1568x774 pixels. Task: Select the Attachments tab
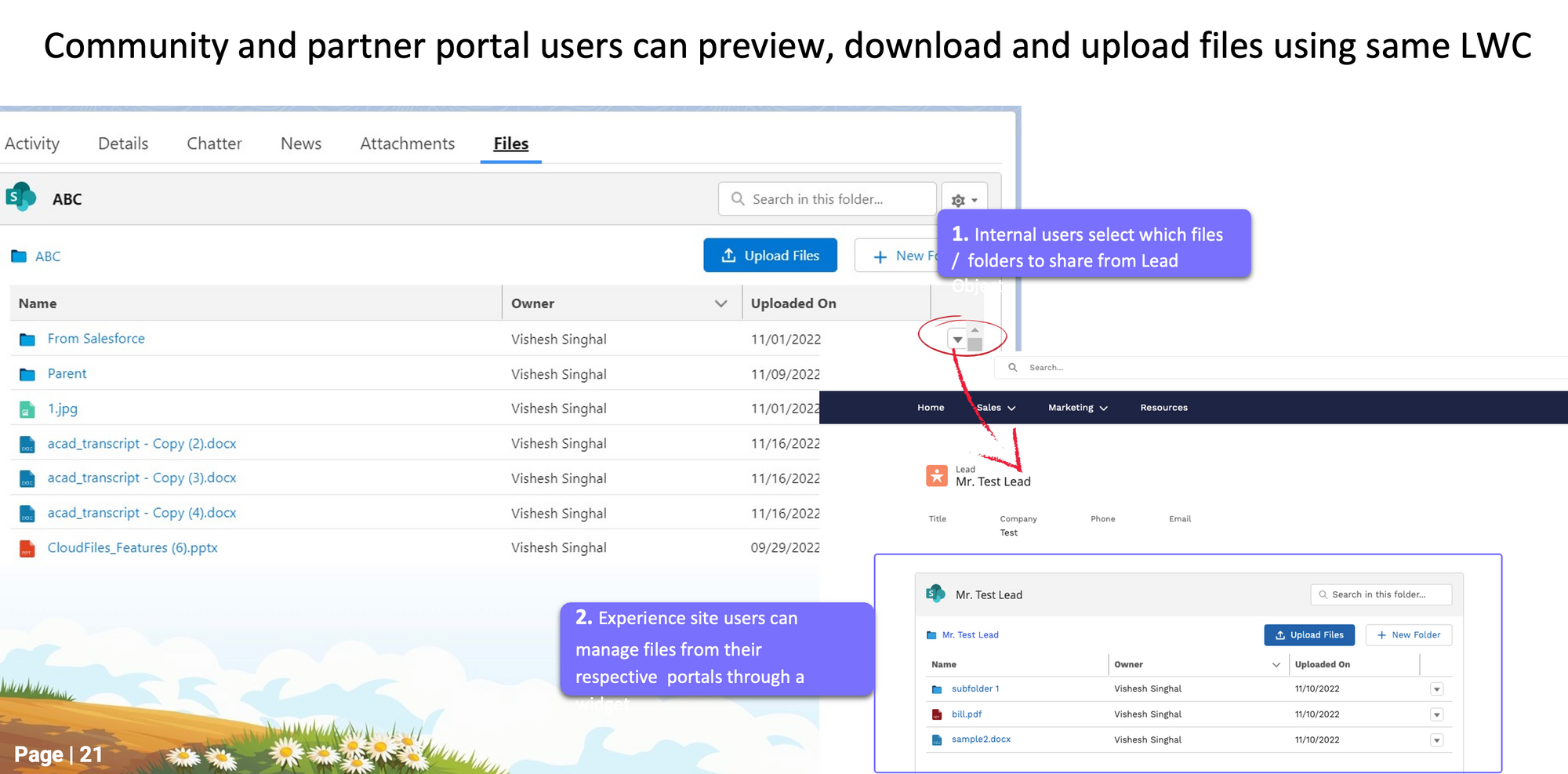coord(407,144)
